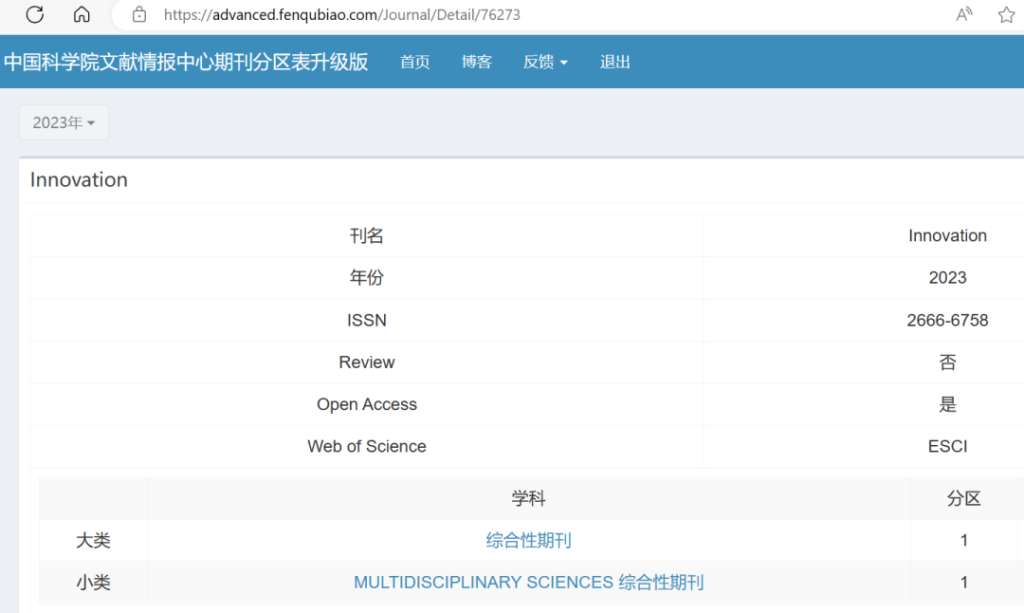
Task: Open the 首页 nav item
Action: point(415,62)
